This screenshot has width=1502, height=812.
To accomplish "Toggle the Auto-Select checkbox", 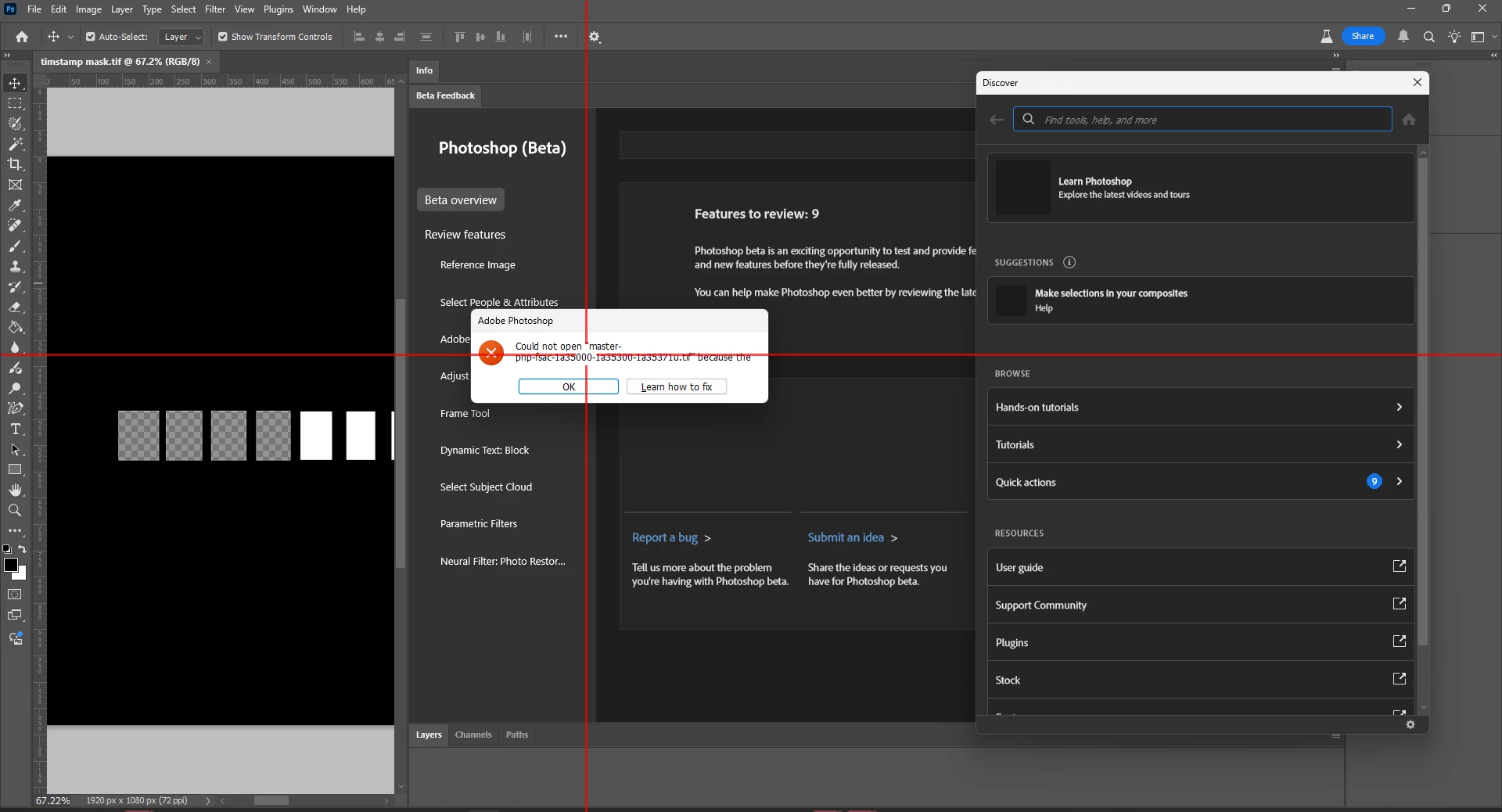I will point(91,37).
